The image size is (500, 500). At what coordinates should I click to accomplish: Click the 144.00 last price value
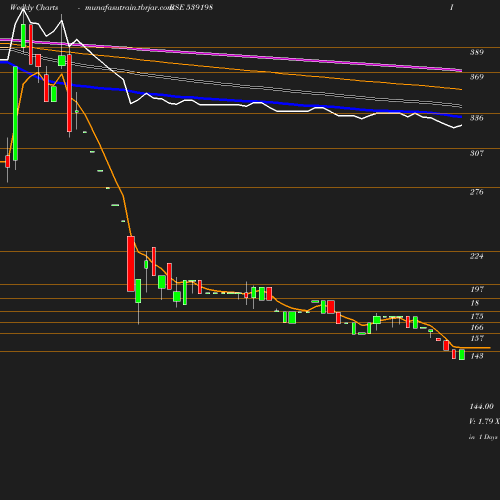tap(482, 406)
